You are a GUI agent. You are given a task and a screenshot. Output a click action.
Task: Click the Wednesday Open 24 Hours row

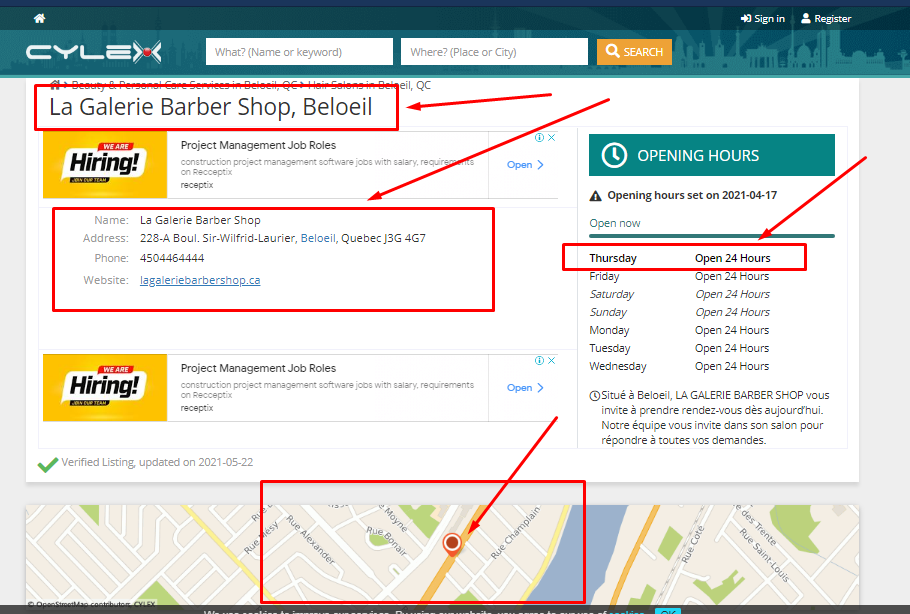click(680, 366)
